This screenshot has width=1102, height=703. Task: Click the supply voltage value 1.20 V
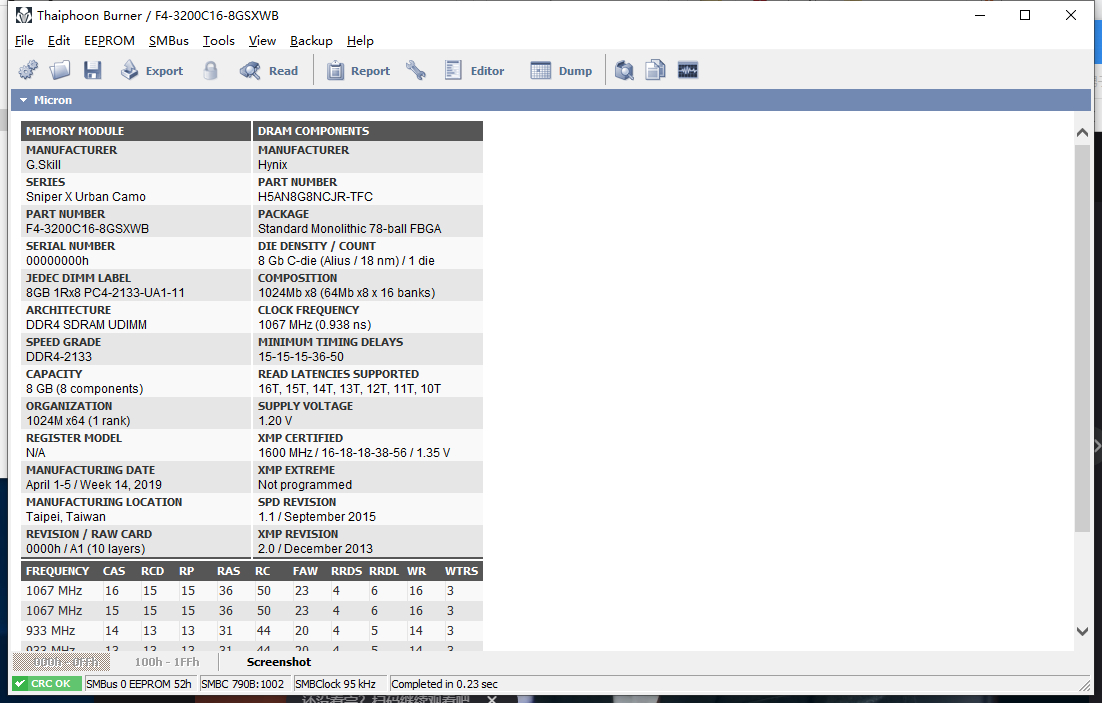click(275, 420)
